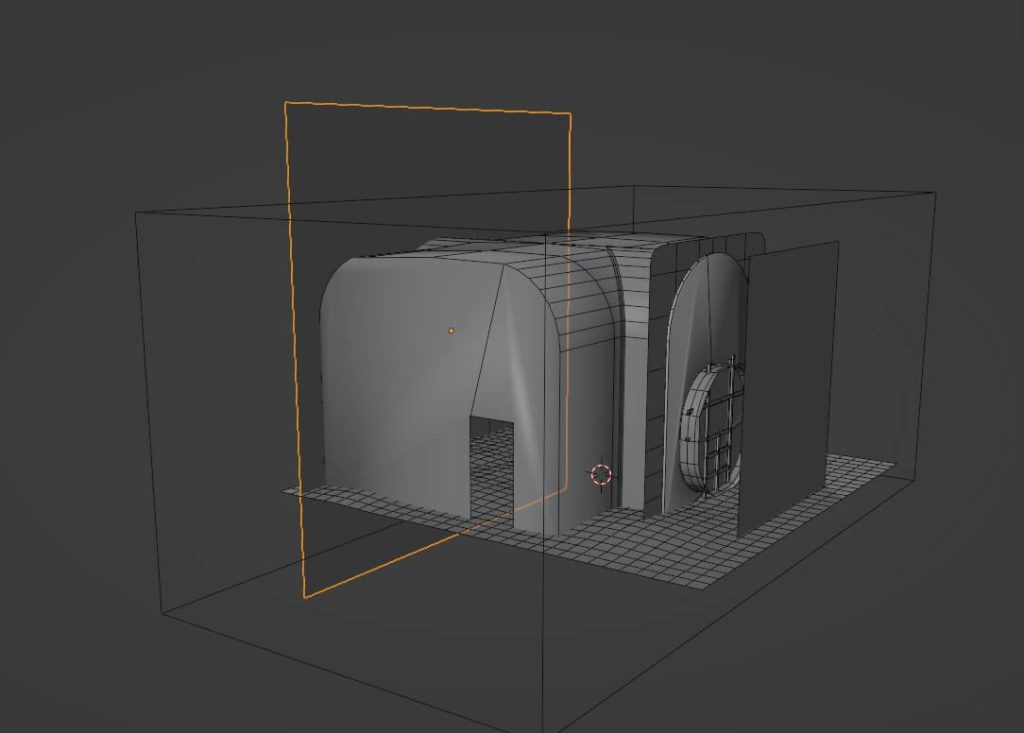Image resolution: width=1024 pixels, height=733 pixels.
Task: Click the top-right corner of orange plane
Action: tap(570, 113)
